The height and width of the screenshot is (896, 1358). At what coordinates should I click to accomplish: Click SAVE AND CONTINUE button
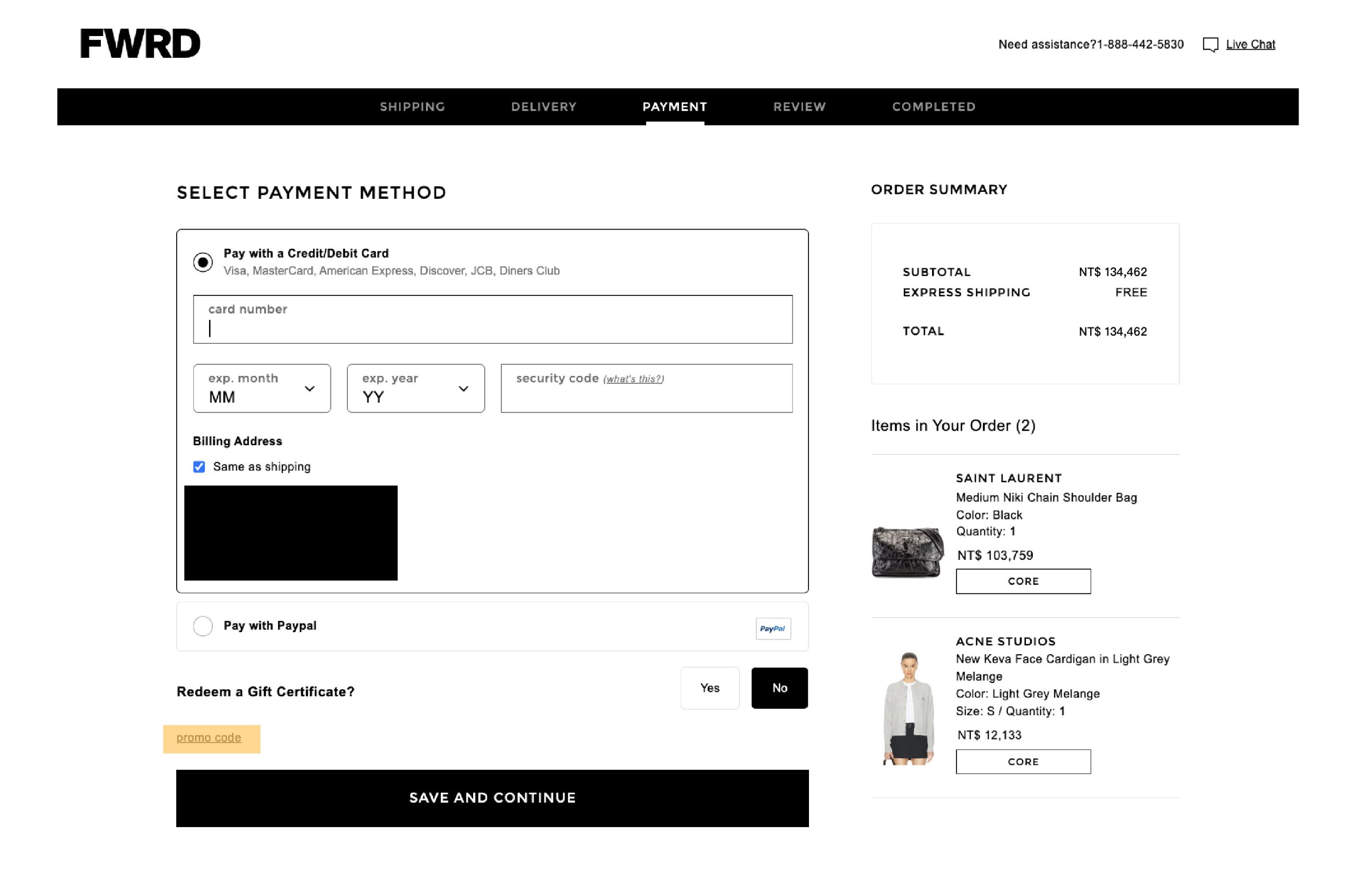[492, 797]
